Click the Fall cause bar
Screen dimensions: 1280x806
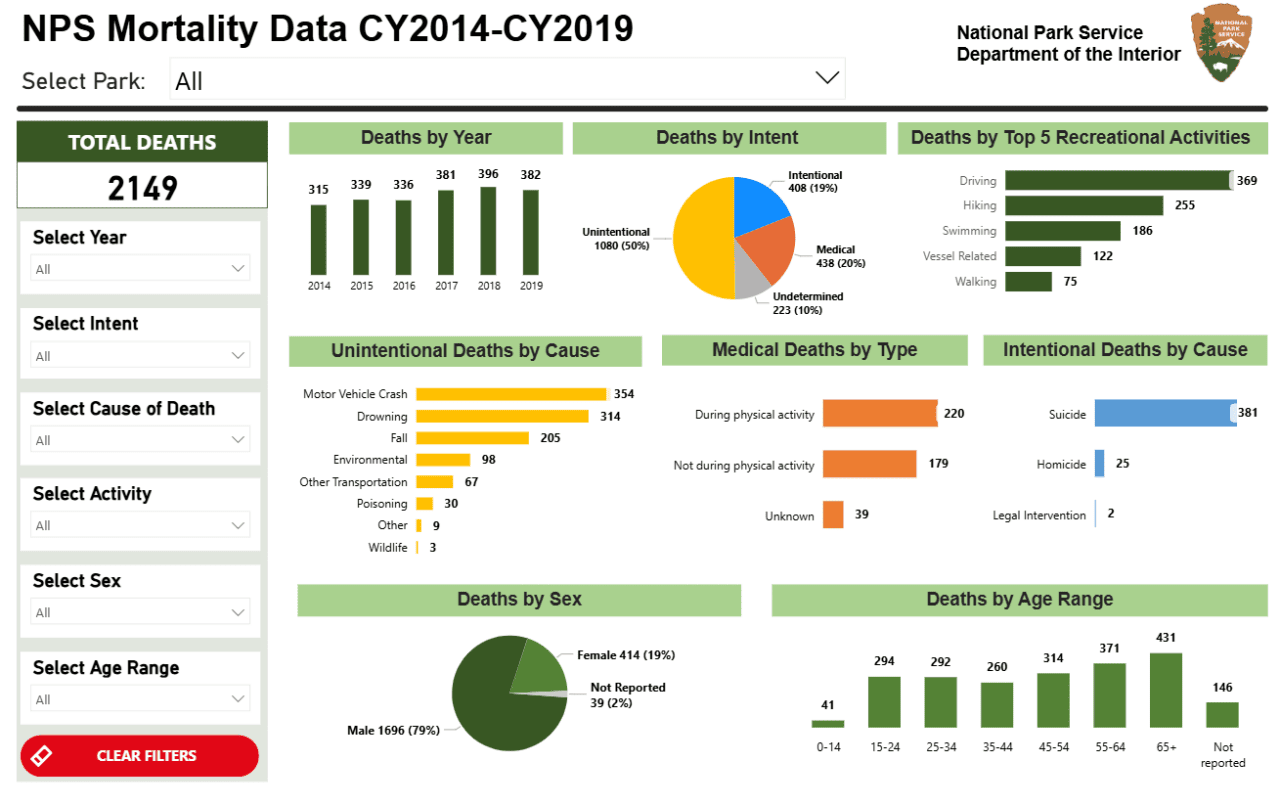coord(472,438)
